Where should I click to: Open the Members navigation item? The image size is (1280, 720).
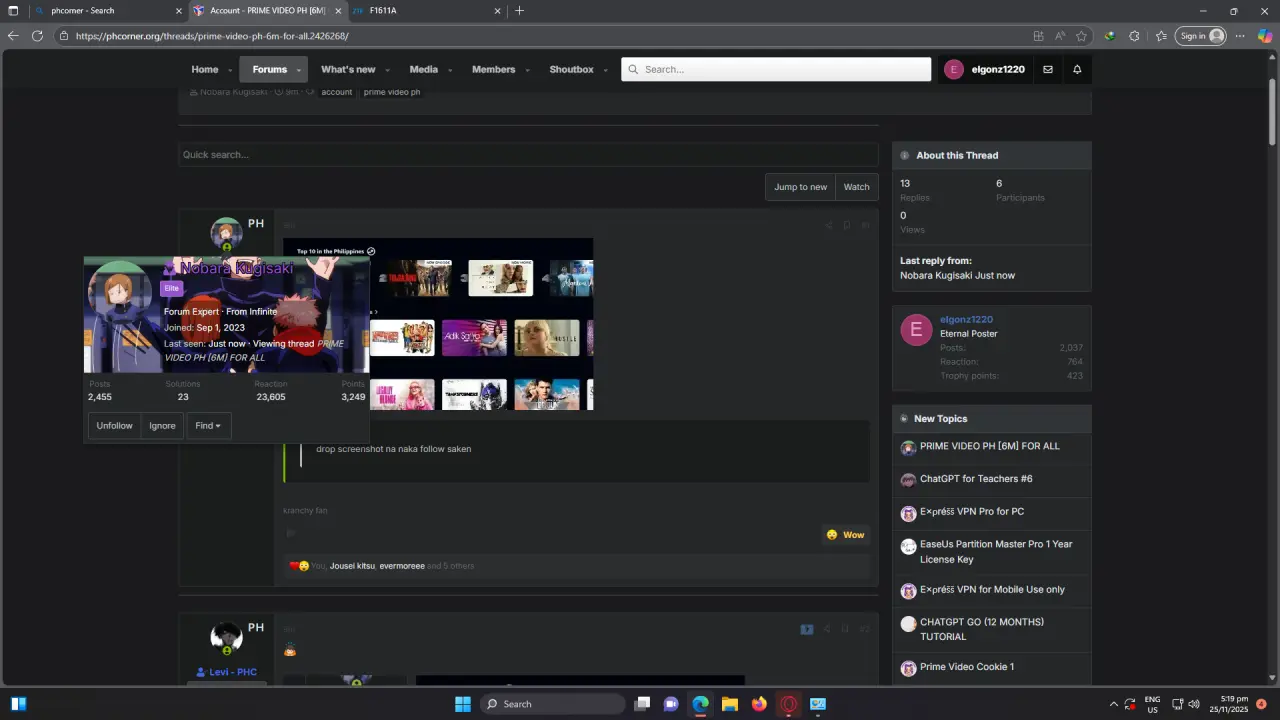(x=494, y=70)
